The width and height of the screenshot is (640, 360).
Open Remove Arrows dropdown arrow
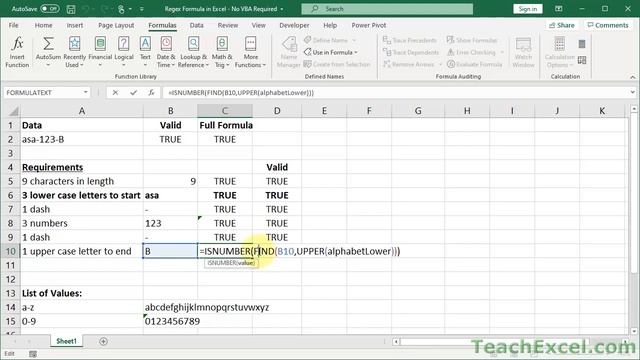(440, 64)
